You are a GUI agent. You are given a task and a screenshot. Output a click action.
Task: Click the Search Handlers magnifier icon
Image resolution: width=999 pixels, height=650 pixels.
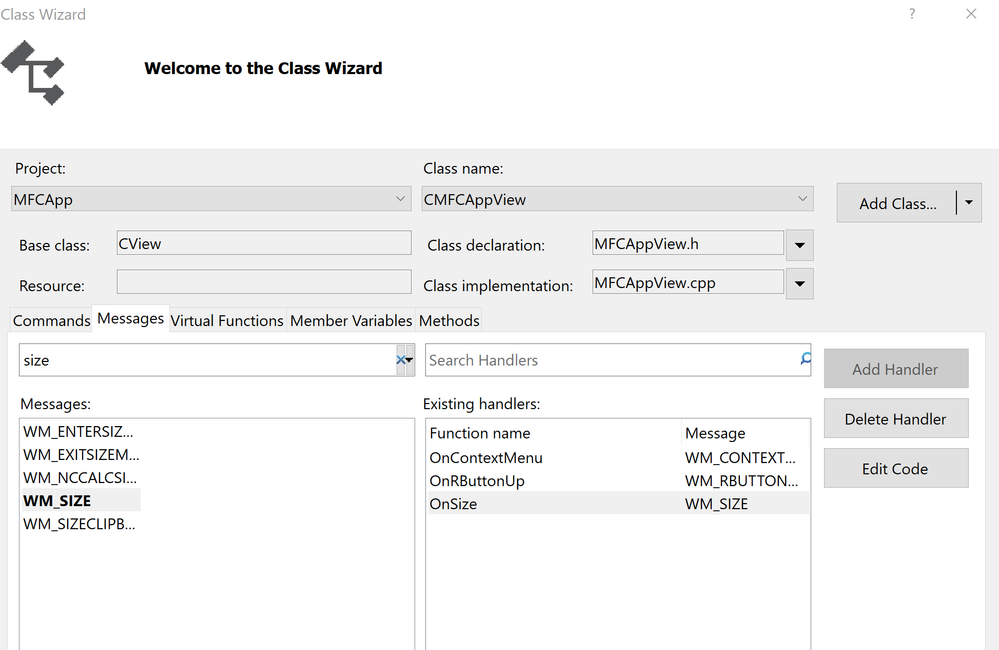[805, 359]
